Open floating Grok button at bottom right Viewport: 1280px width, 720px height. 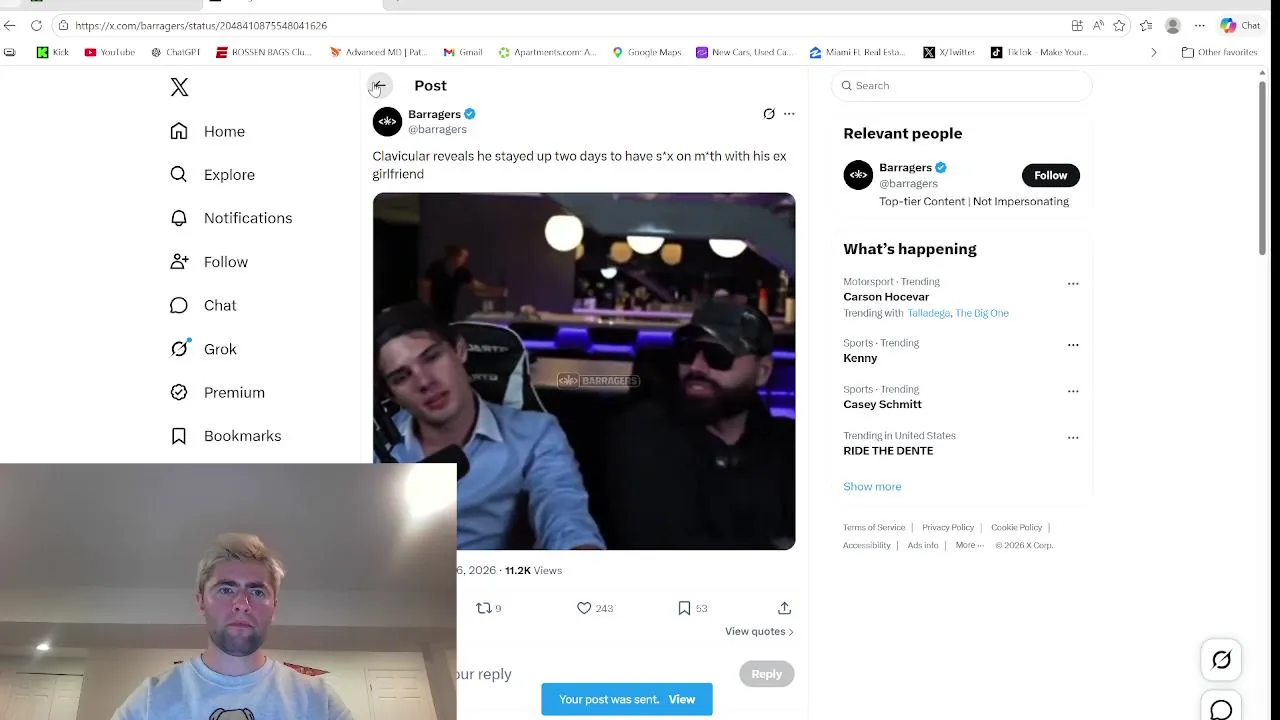click(x=1221, y=660)
